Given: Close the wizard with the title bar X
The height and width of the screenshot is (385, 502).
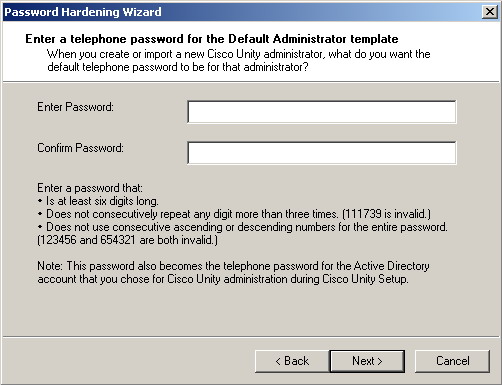Looking at the screenshot, I should tap(490, 12).
